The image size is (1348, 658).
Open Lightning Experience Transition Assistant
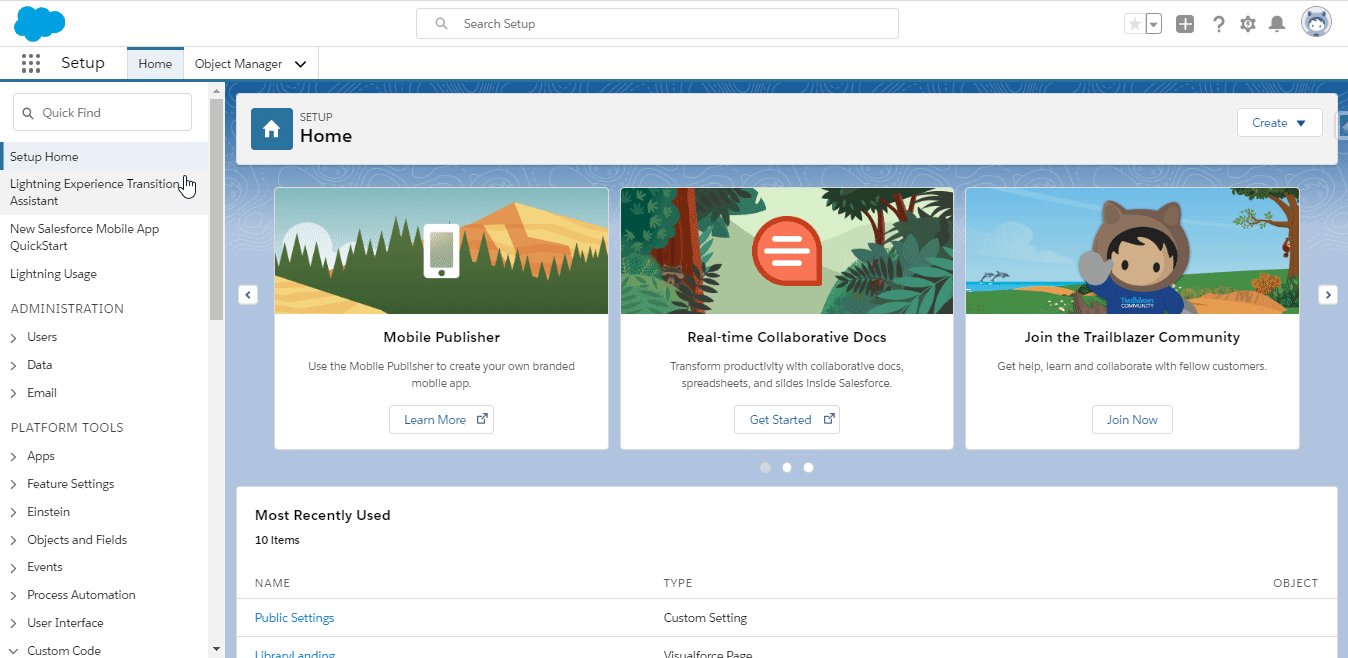click(x=104, y=192)
